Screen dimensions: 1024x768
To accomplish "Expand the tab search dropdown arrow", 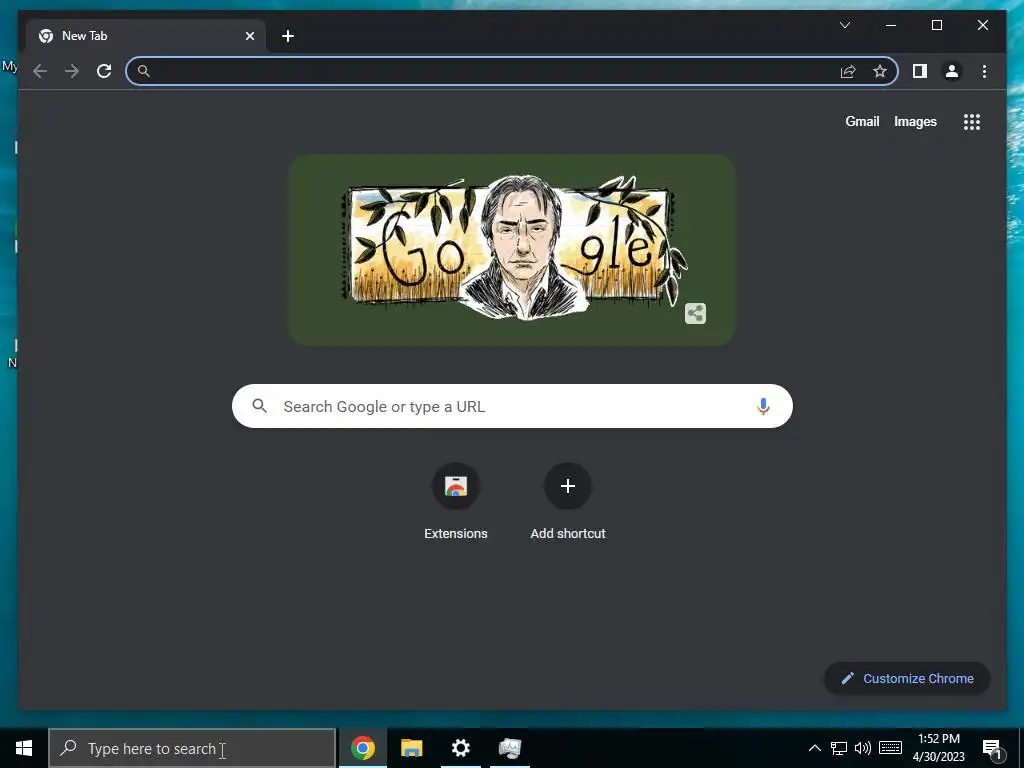I will (844, 25).
